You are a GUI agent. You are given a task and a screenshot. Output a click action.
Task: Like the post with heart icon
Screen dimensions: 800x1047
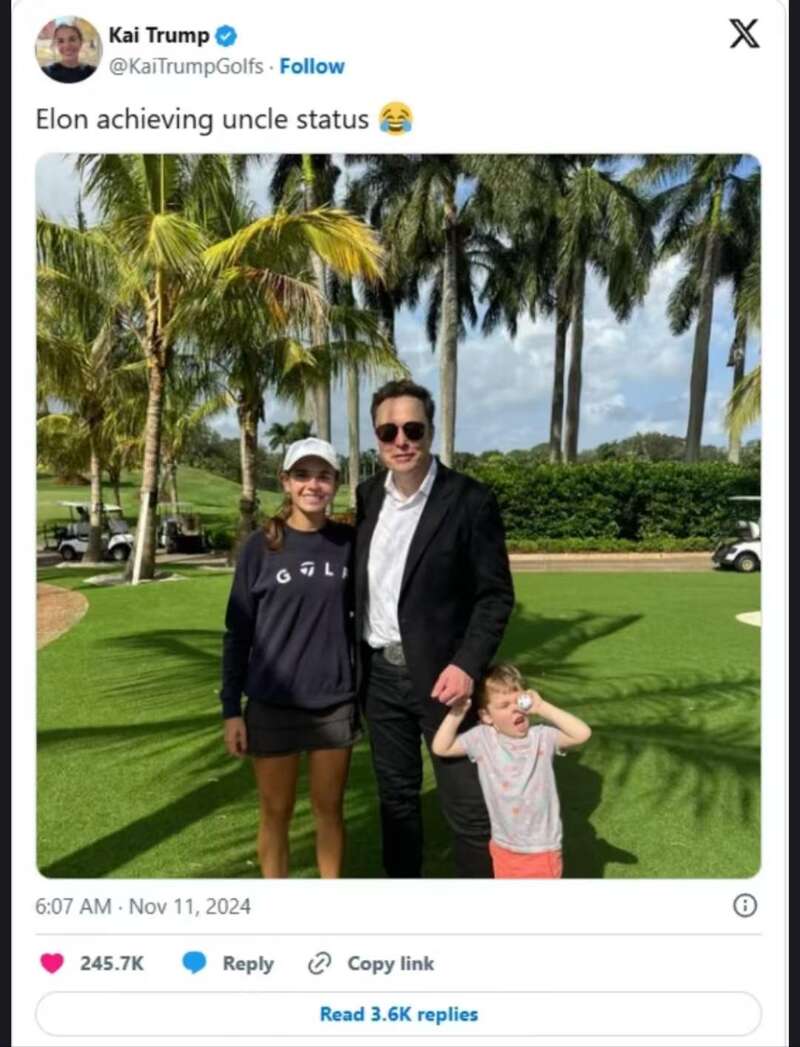[x=52, y=963]
